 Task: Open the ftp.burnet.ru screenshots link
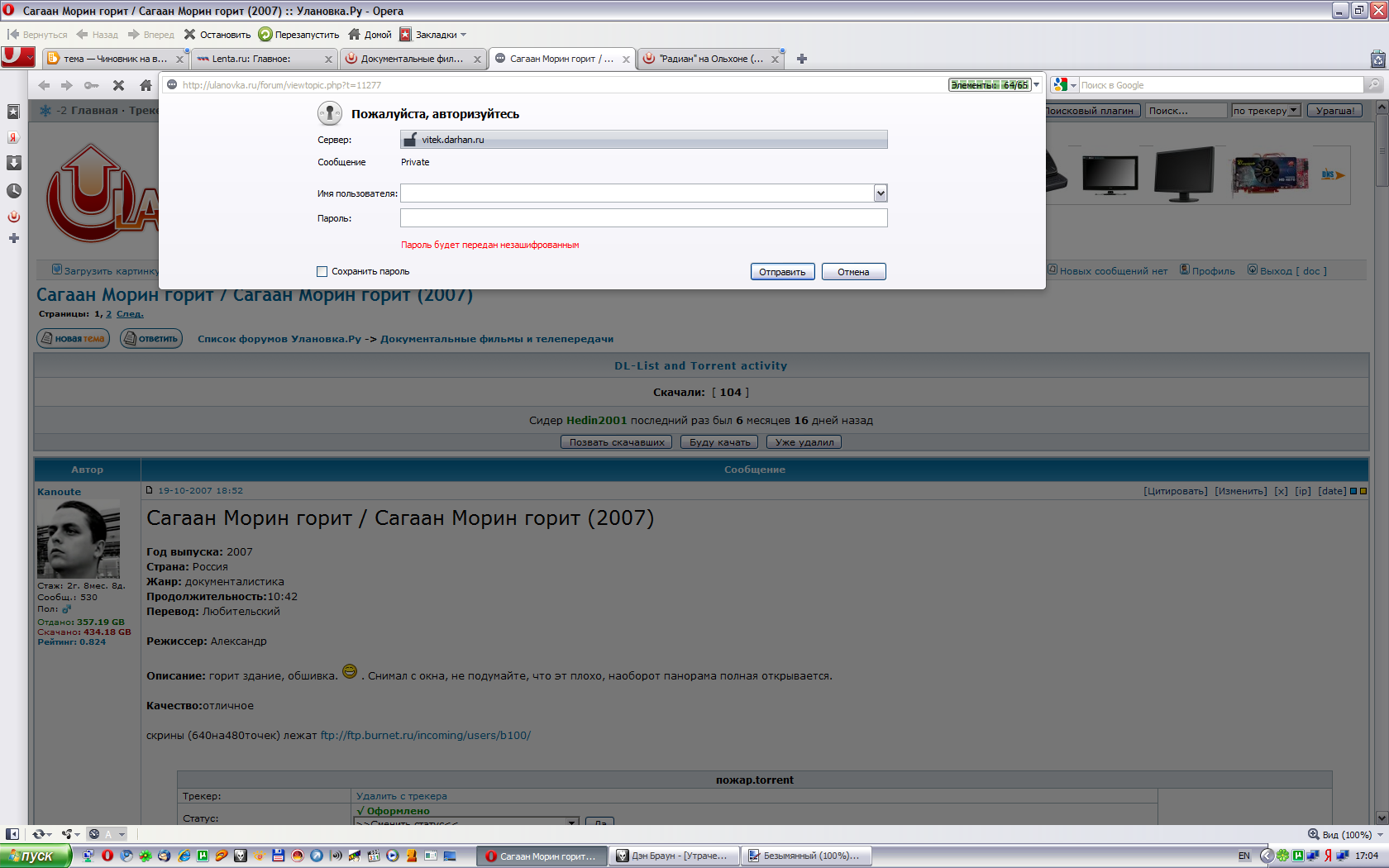[x=425, y=735]
